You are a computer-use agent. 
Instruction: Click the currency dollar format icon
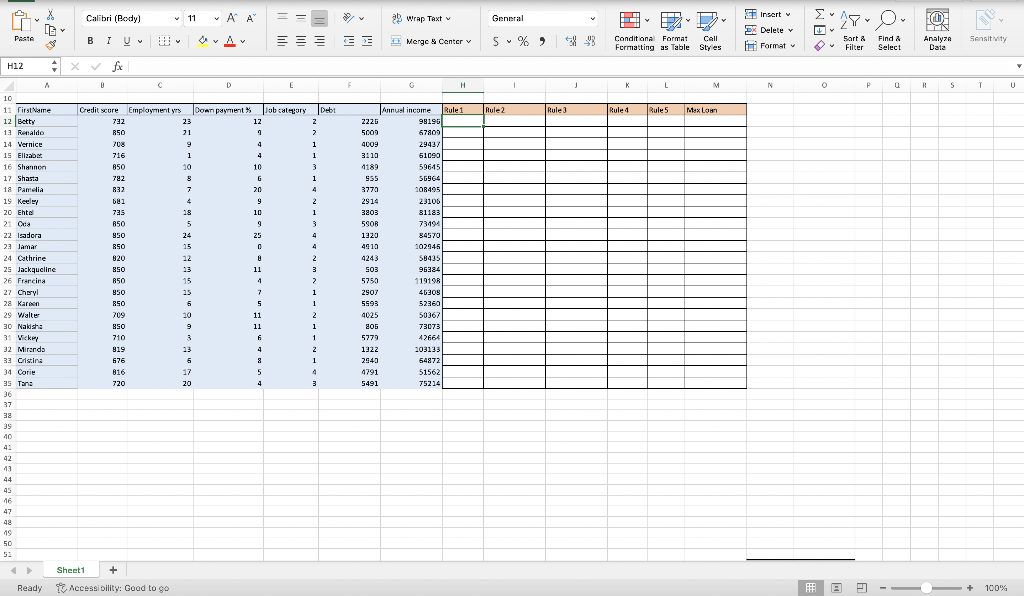click(x=496, y=41)
